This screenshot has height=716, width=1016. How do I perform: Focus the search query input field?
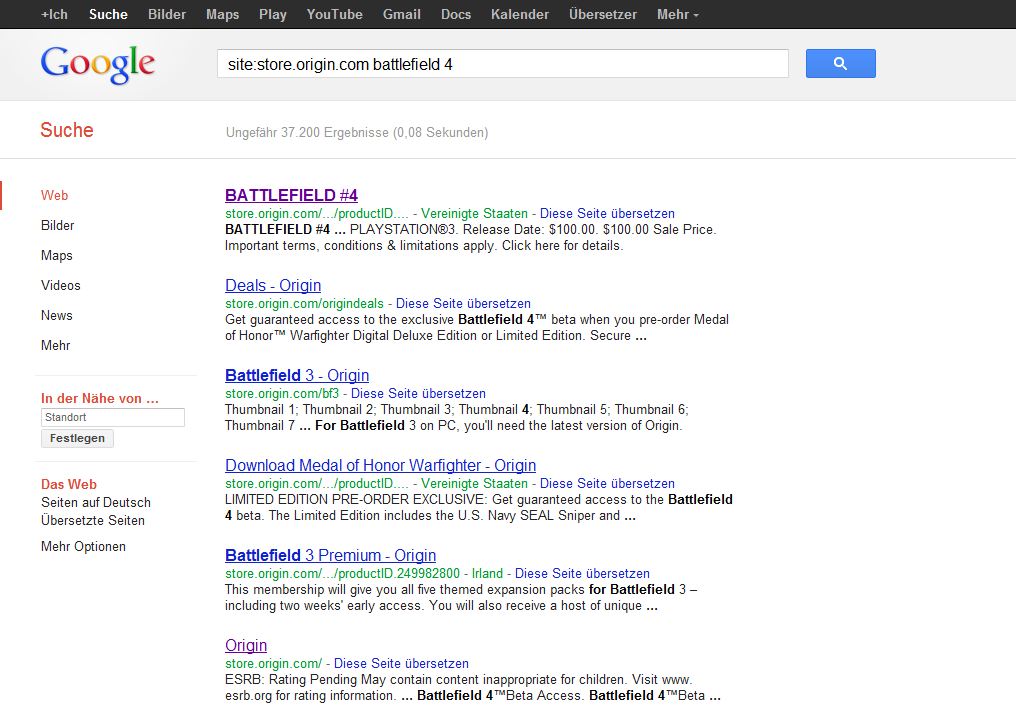[x=502, y=64]
